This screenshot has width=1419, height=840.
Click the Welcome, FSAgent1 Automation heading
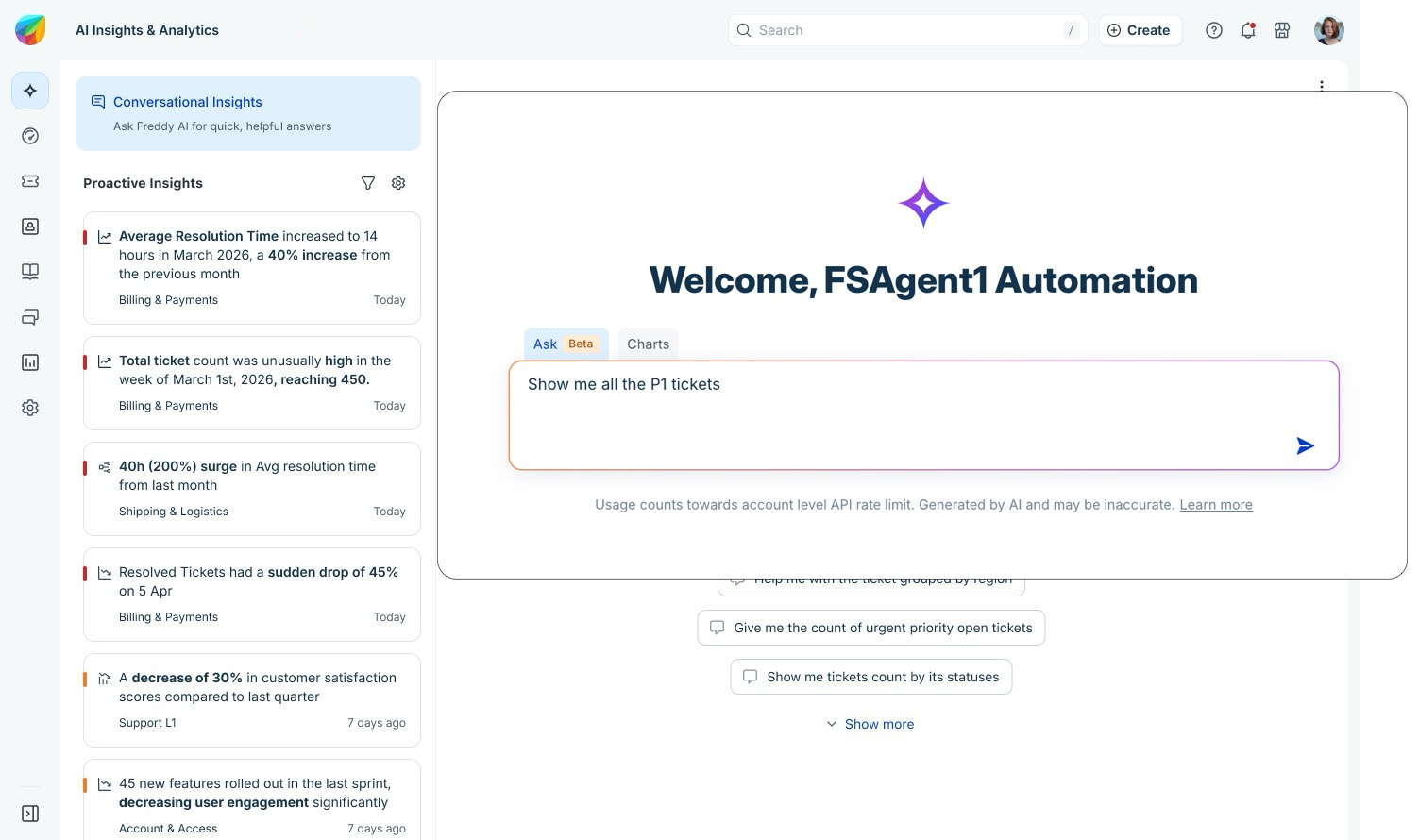click(x=923, y=280)
